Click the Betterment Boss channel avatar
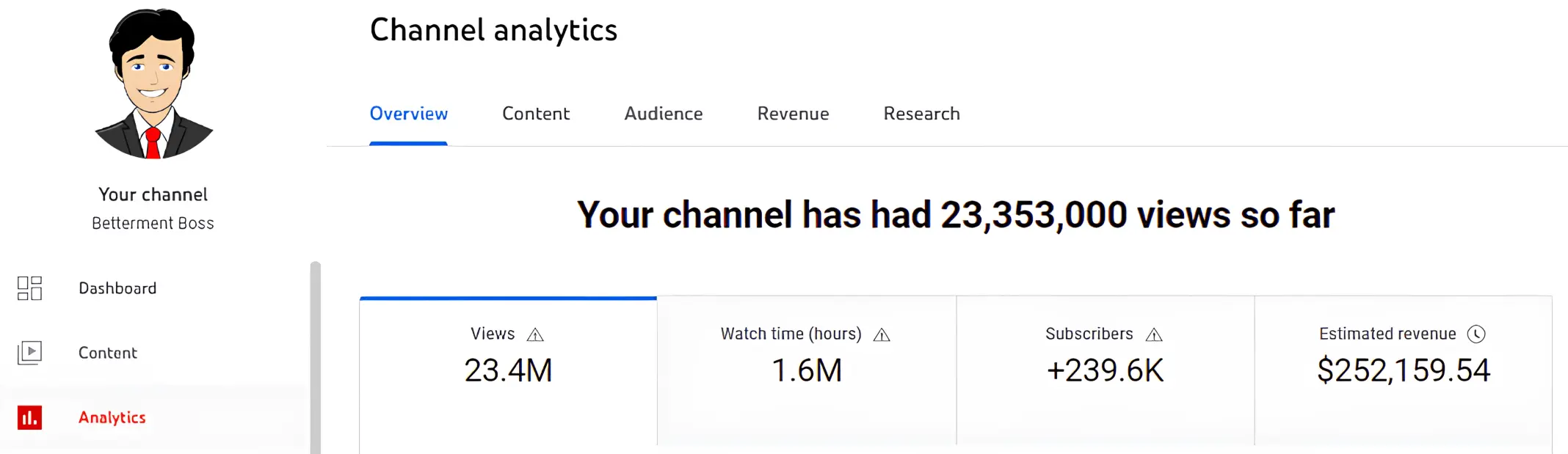 (x=153, y=84)
